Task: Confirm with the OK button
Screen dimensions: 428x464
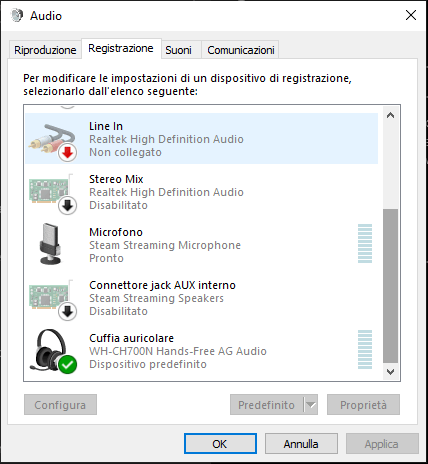Action: (220, 444)
